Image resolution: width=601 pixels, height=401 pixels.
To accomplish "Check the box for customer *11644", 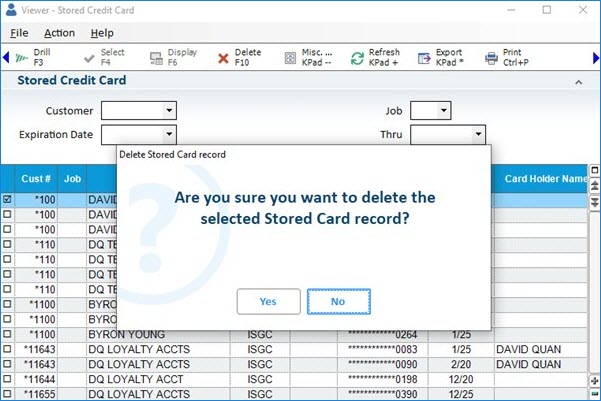I will (x=8, y=380).
